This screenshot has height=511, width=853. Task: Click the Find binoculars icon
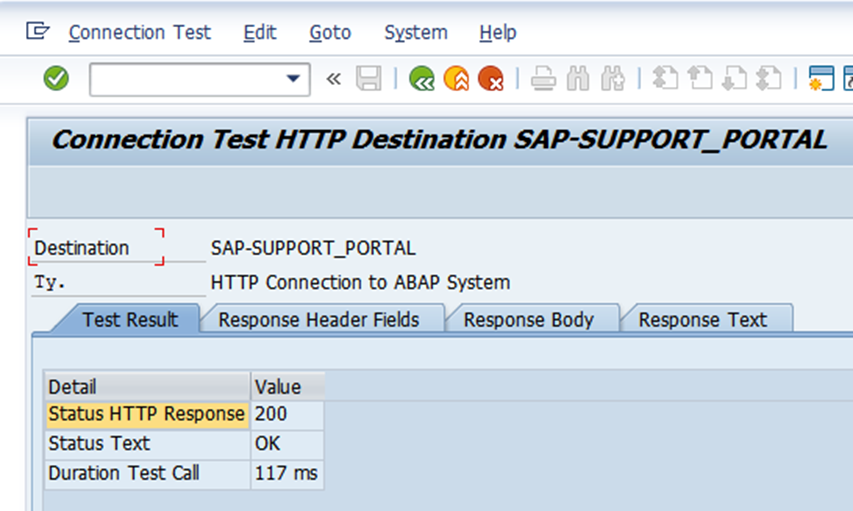(x=578, y=78)
